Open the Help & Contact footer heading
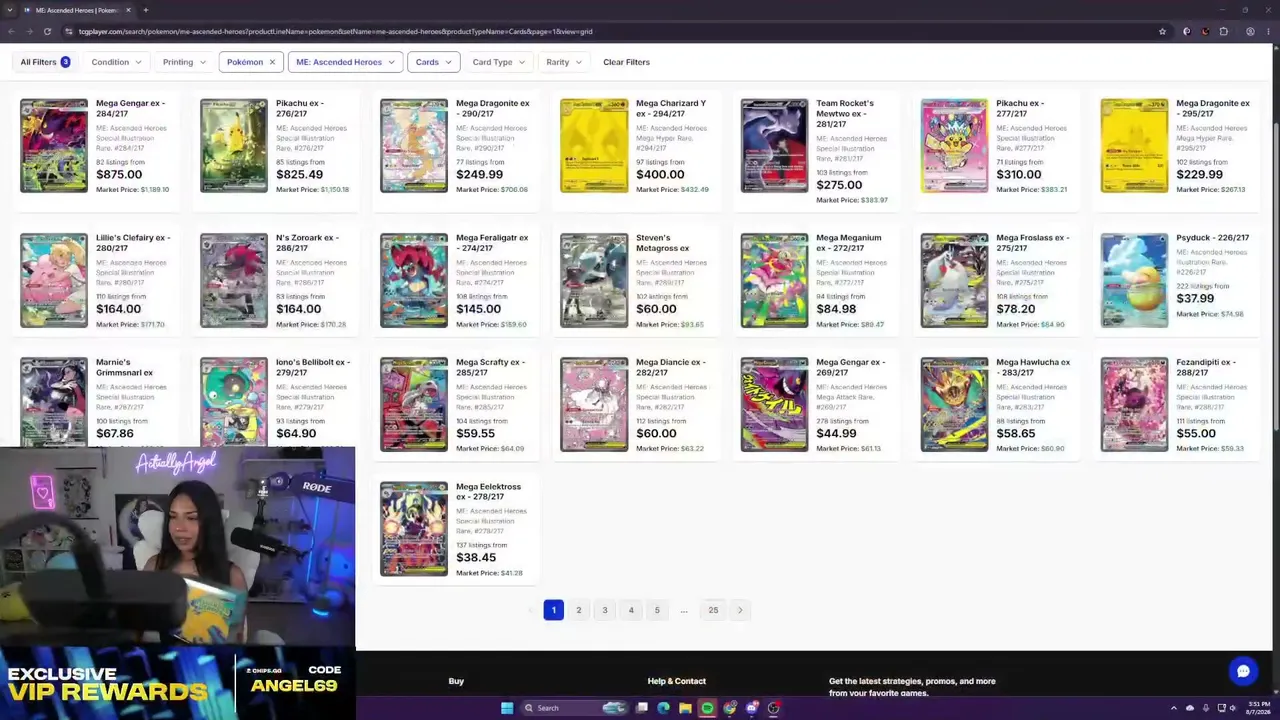1280x720 pixels. click(x=676, y=681)
